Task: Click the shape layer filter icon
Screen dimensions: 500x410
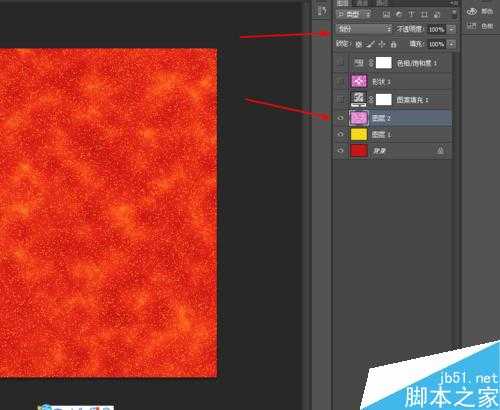Action: pyautogui.click(x=424, y=14)
